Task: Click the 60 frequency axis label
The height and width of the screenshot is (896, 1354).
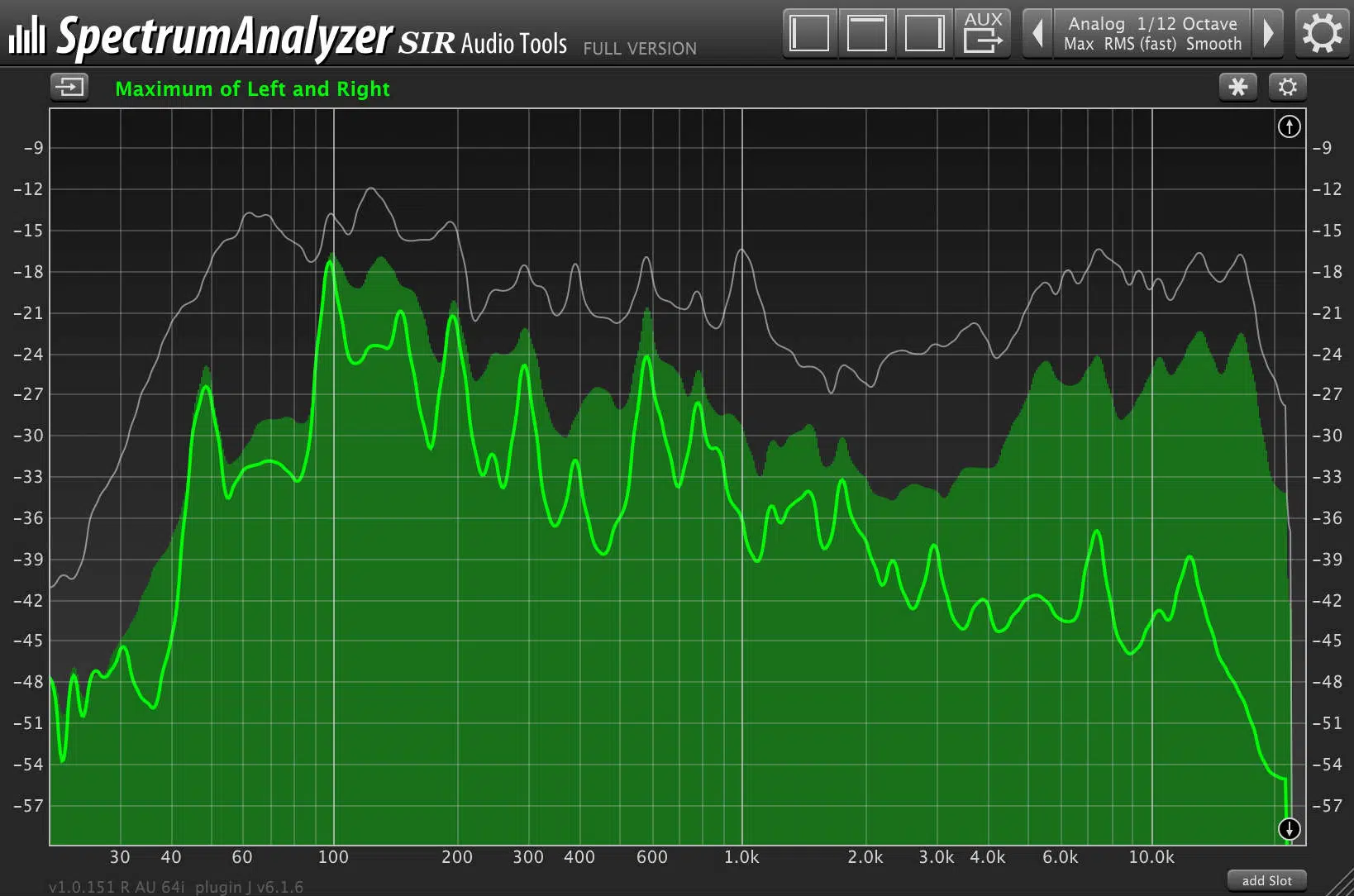Action: 241,857
